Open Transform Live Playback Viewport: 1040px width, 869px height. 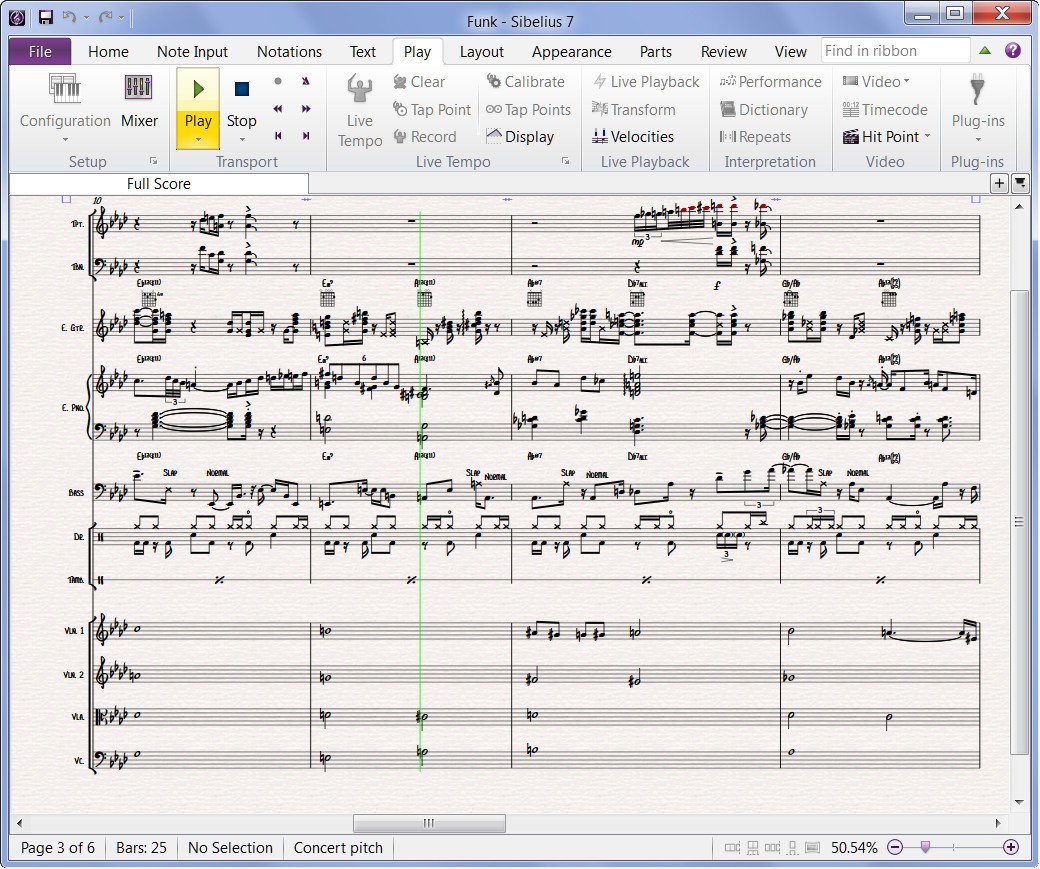click(x=633, y=109)
